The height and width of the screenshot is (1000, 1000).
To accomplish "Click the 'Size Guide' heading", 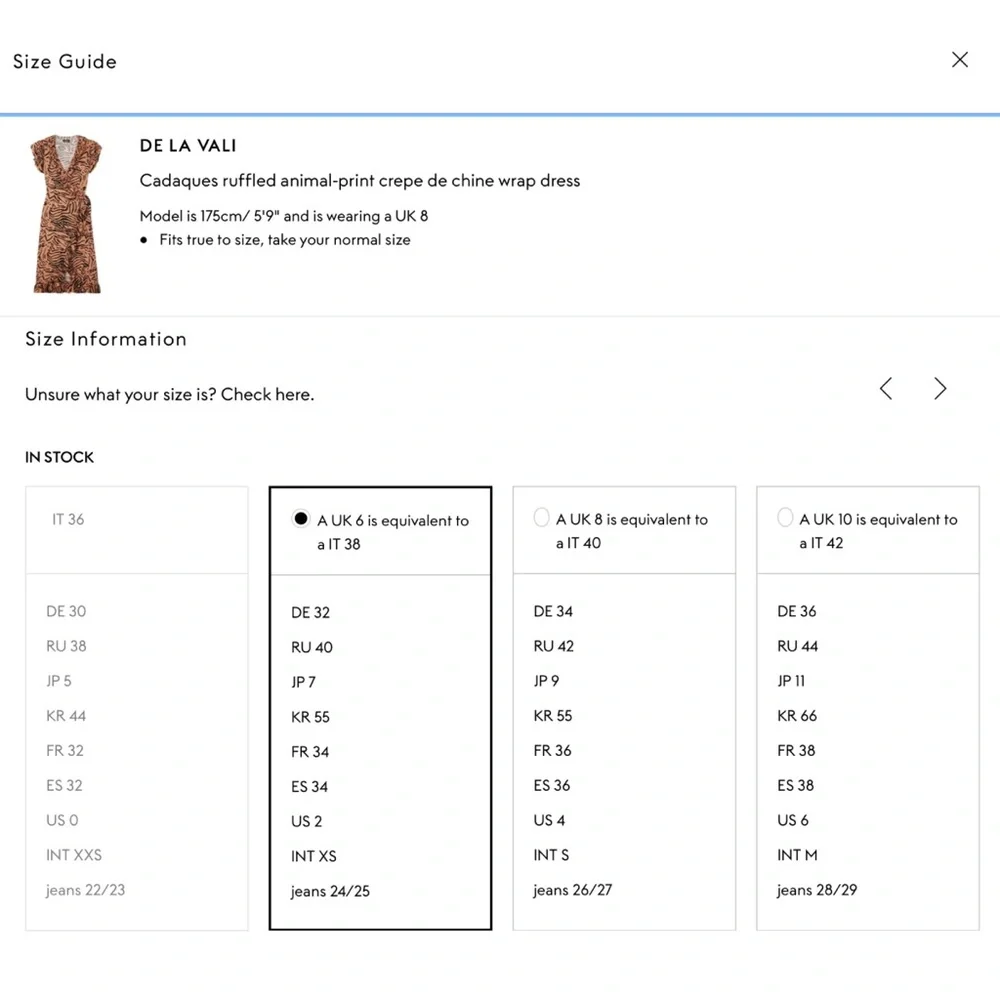I will point(65,61).
